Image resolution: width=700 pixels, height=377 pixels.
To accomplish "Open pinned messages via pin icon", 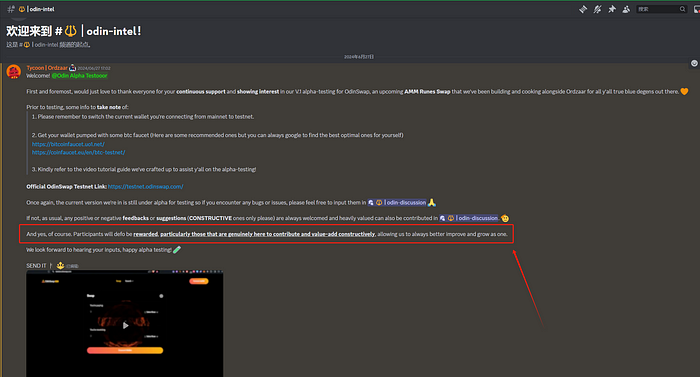I will click(x=612, y=9).
